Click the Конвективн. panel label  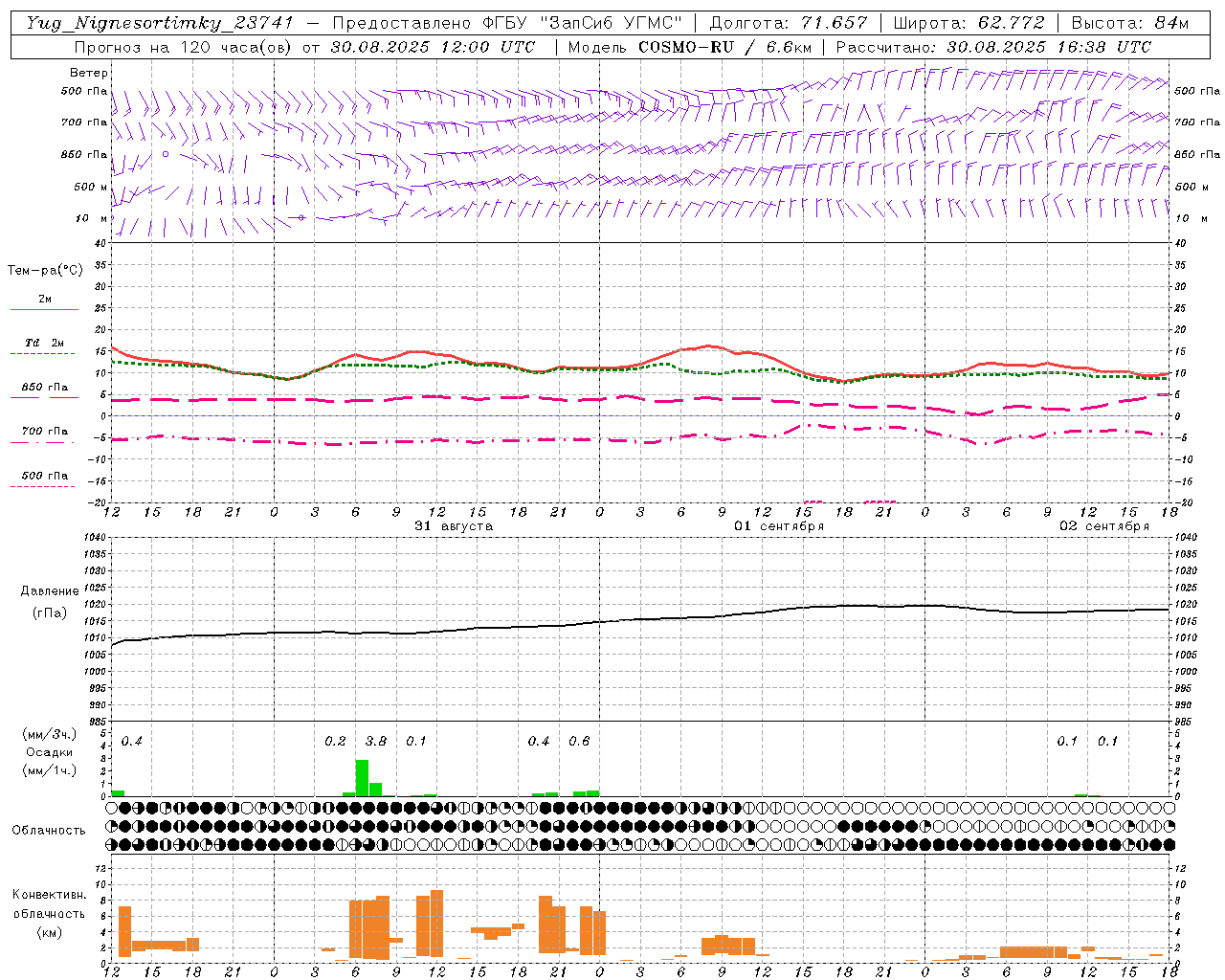click(x=50, y=895)
